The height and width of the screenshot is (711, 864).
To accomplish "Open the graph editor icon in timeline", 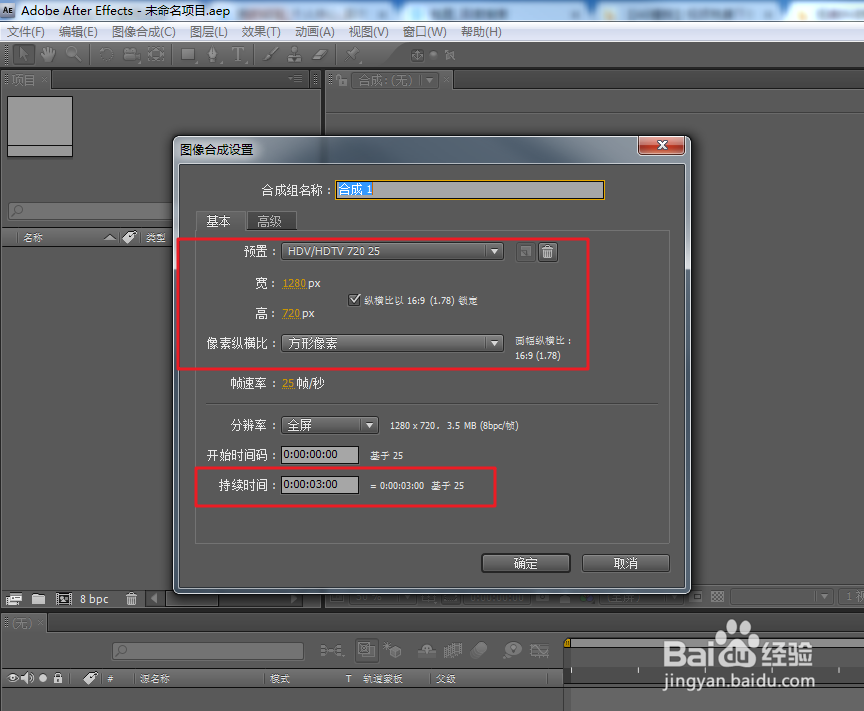I will point(539,651).
